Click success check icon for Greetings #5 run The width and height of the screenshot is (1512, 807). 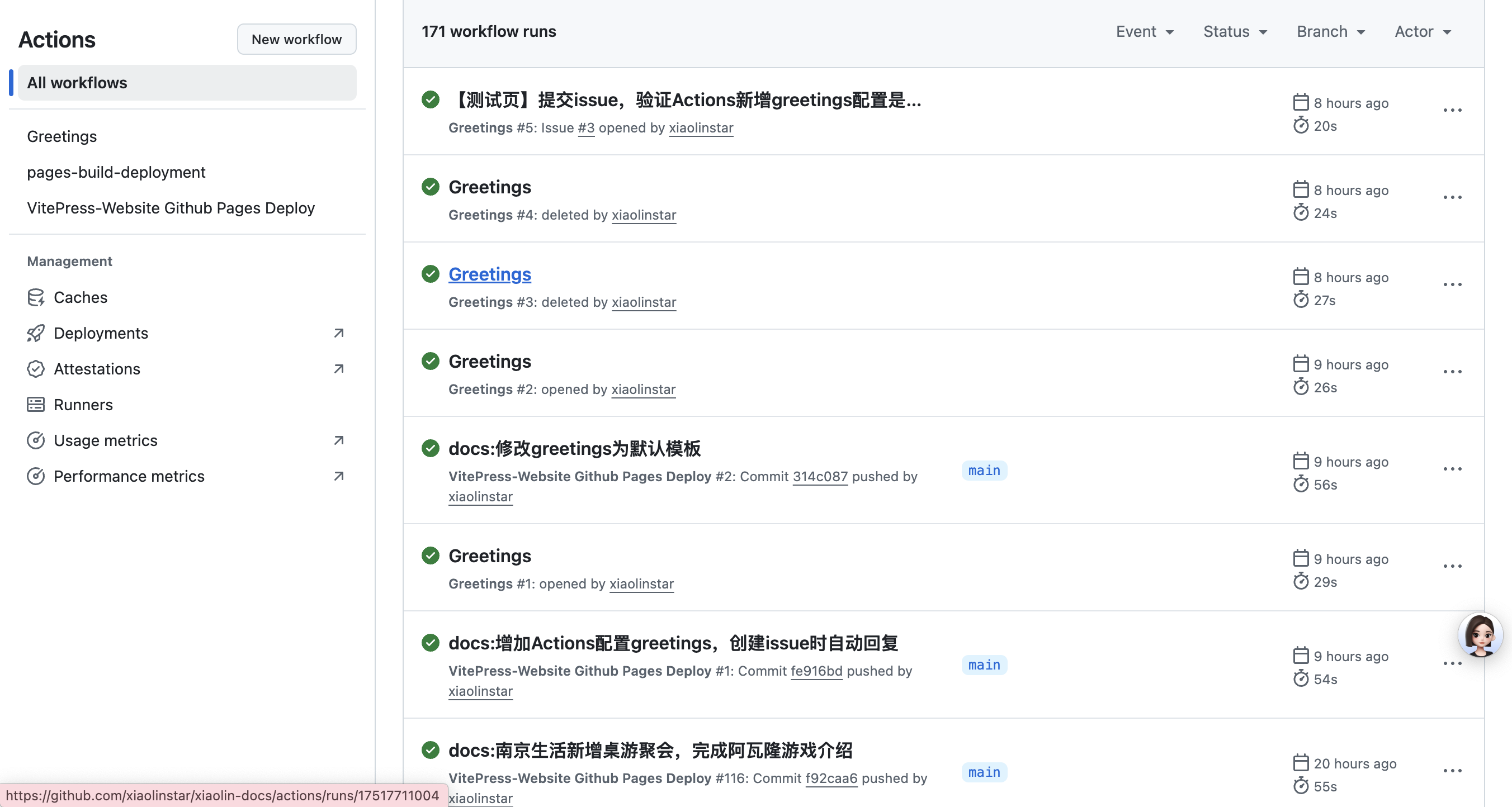pos(430,99)
